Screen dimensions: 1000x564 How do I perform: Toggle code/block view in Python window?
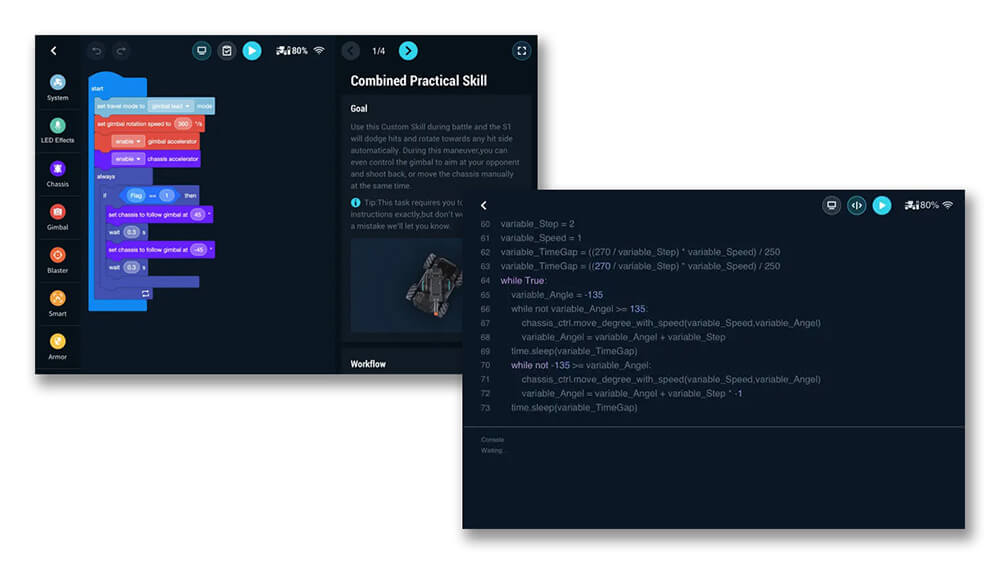[857, 205]
